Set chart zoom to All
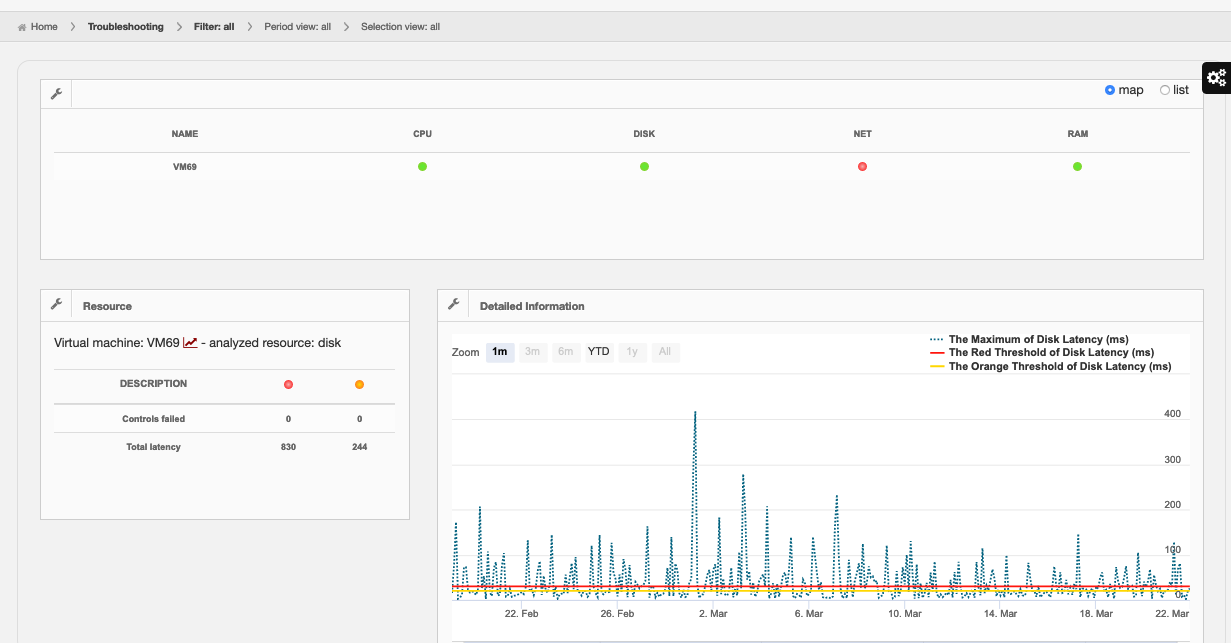Viewport: 1231px width, 643px height. [x=665, y=352]
